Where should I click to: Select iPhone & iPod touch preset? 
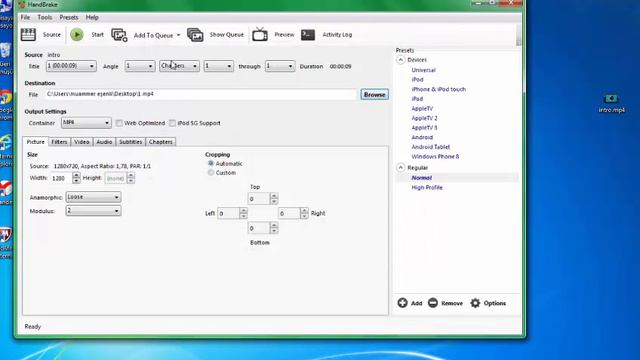point(438,89)
